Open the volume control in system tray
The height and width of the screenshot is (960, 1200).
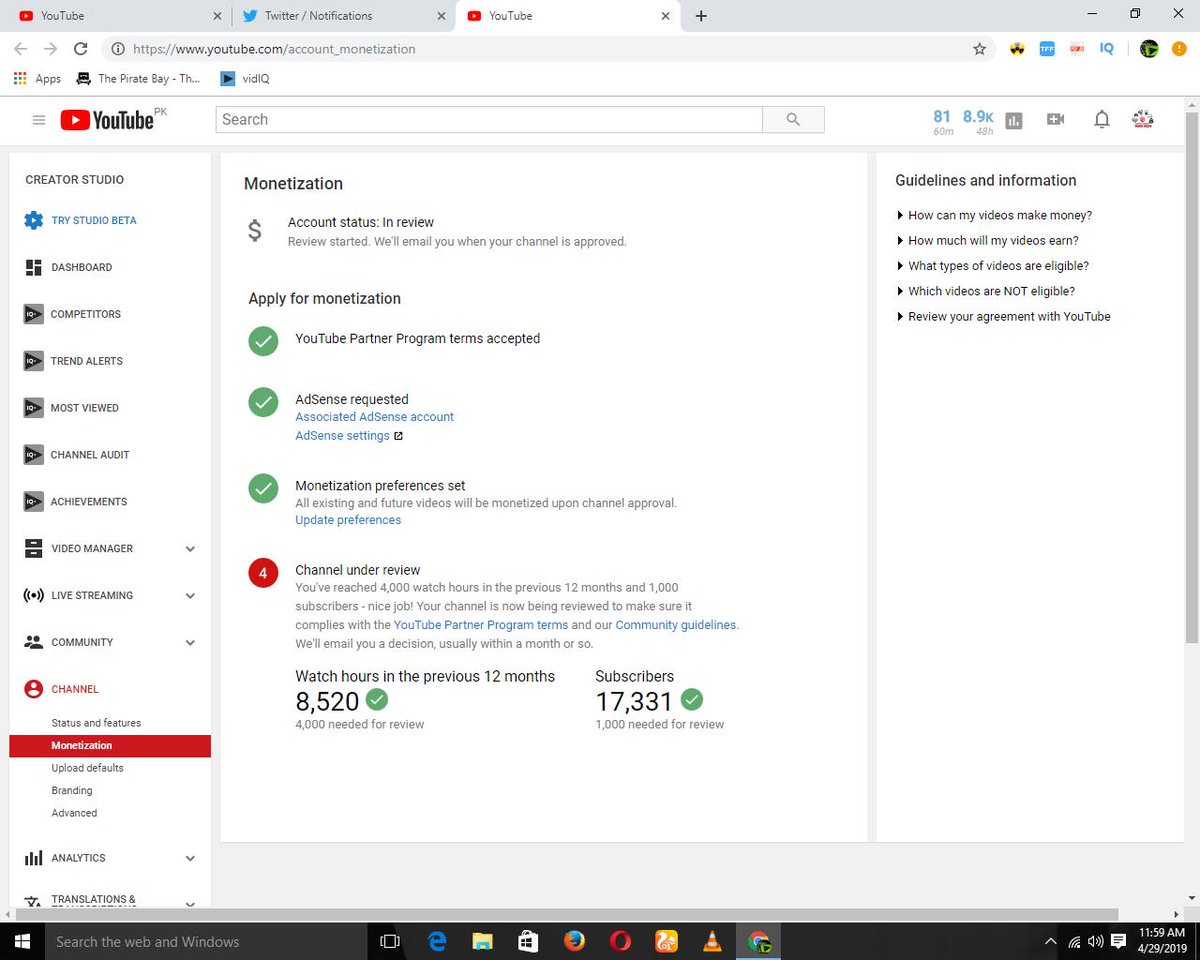tap(1095, 941)
